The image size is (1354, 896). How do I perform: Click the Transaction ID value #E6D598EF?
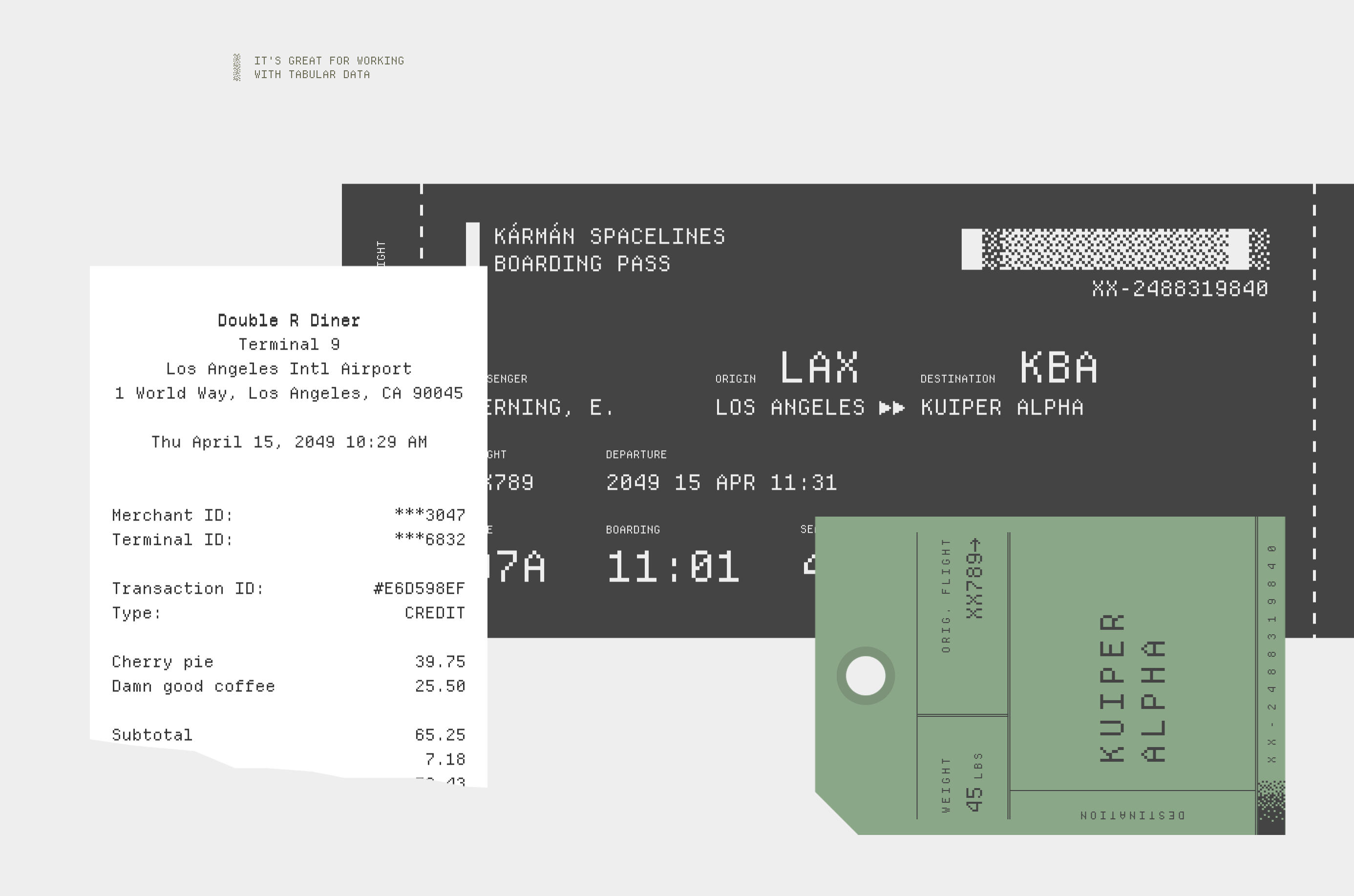click(x=419, y=588)
